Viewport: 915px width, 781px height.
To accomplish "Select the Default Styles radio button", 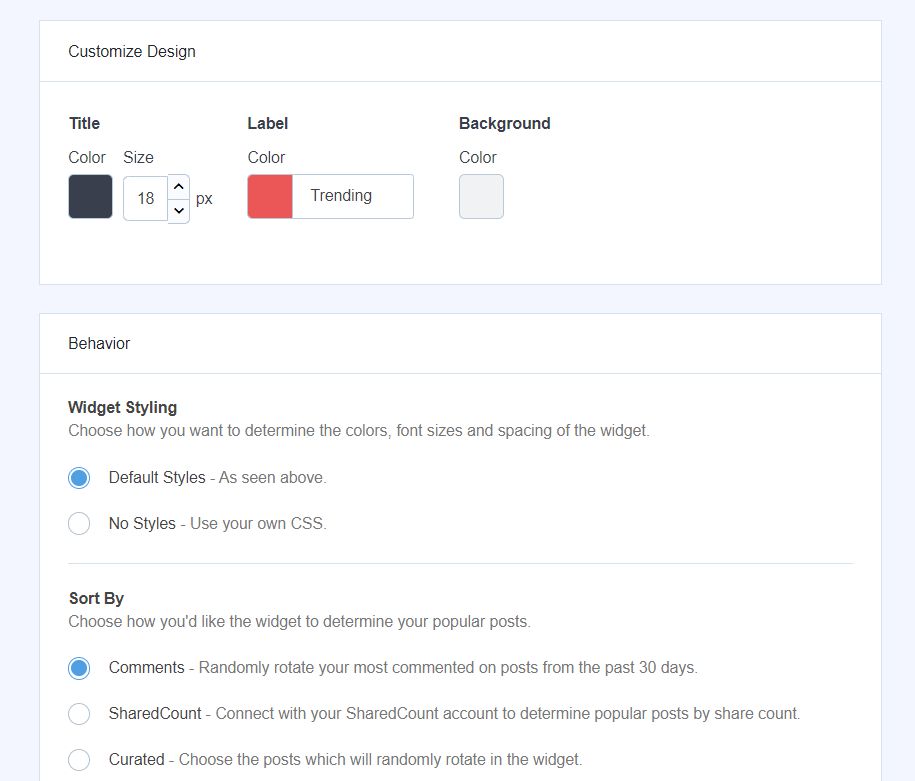I will (79, 478).
